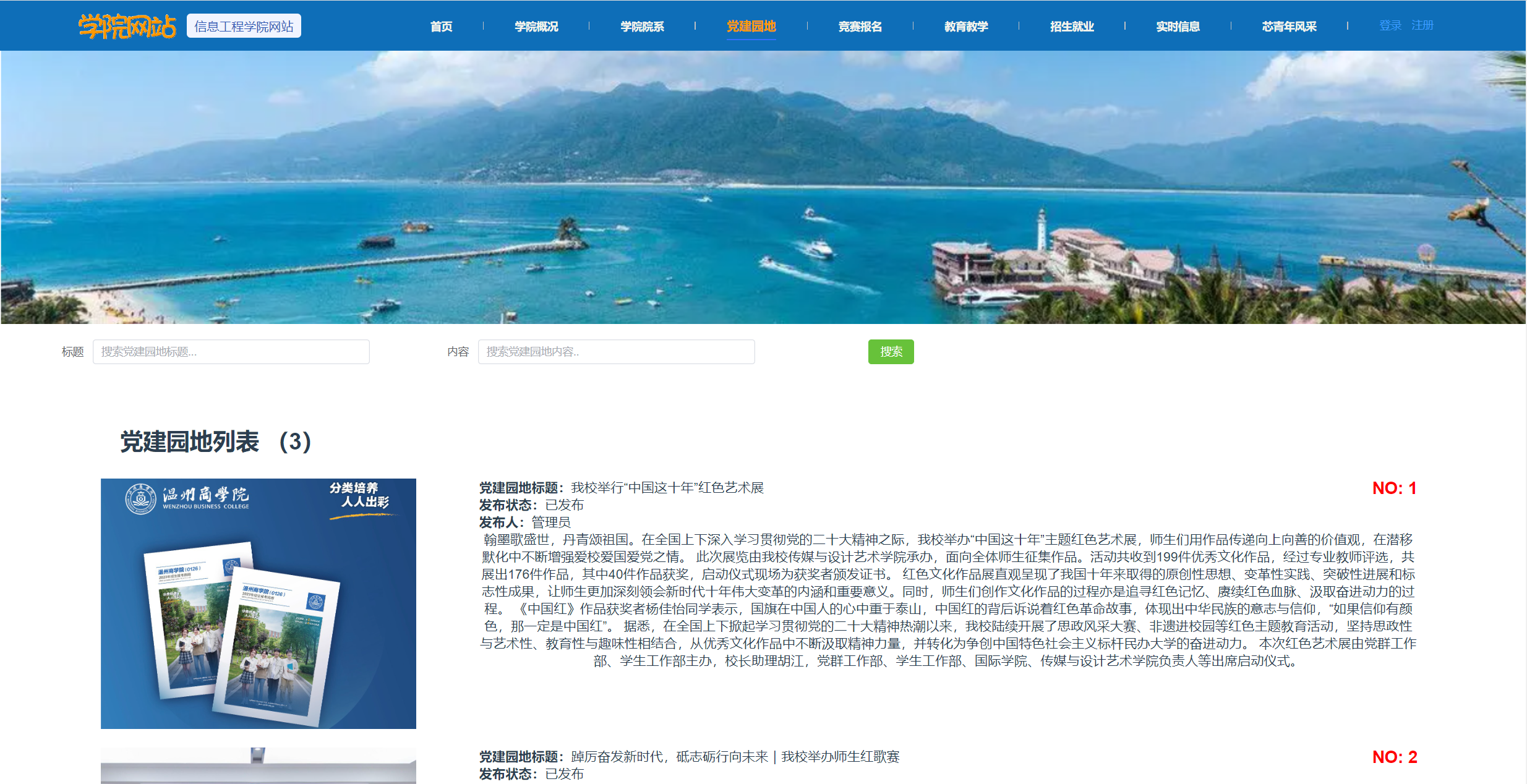The height and width of the screenshot is (784, 1527).
Task: Click the 学院网站 orange logo
Action: pyautogui.click(x=127, y=27)
